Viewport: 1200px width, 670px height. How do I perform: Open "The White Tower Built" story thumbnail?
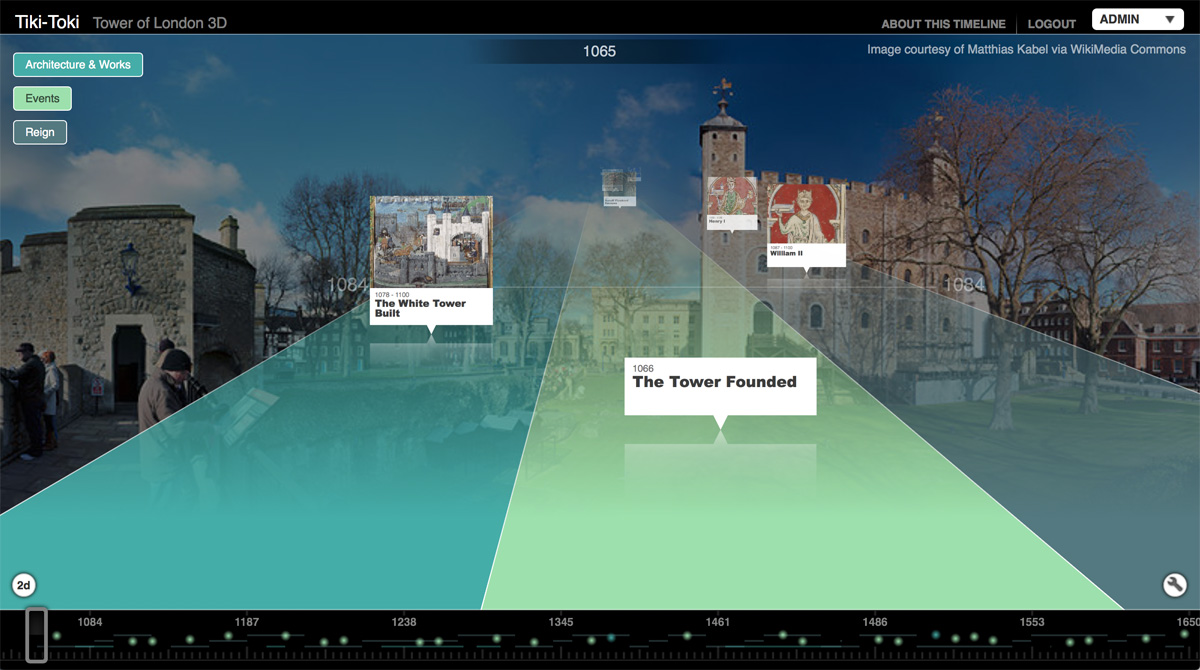[x=430, y=240]
